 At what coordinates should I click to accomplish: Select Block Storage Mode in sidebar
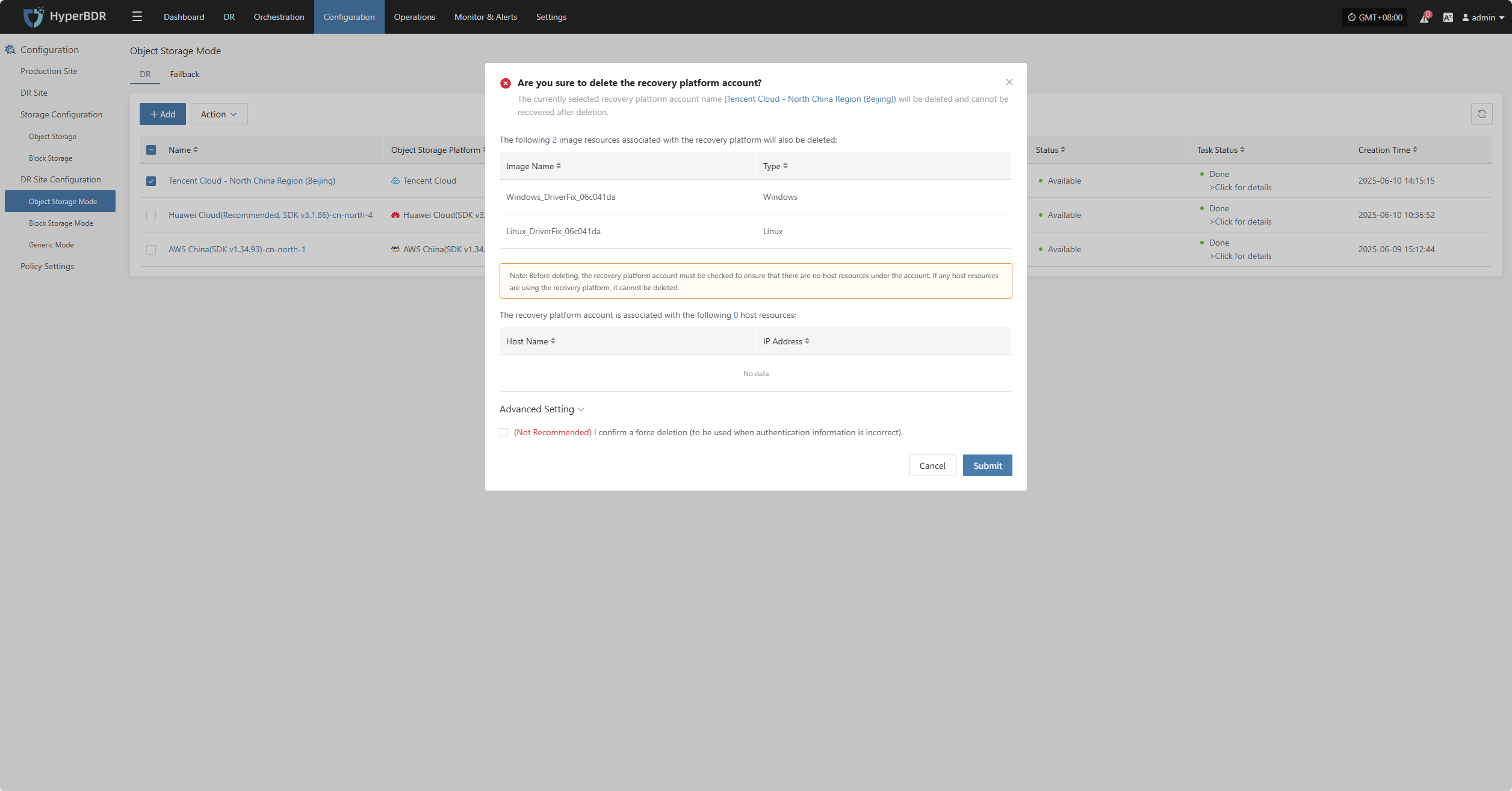[x=61, y=223]
